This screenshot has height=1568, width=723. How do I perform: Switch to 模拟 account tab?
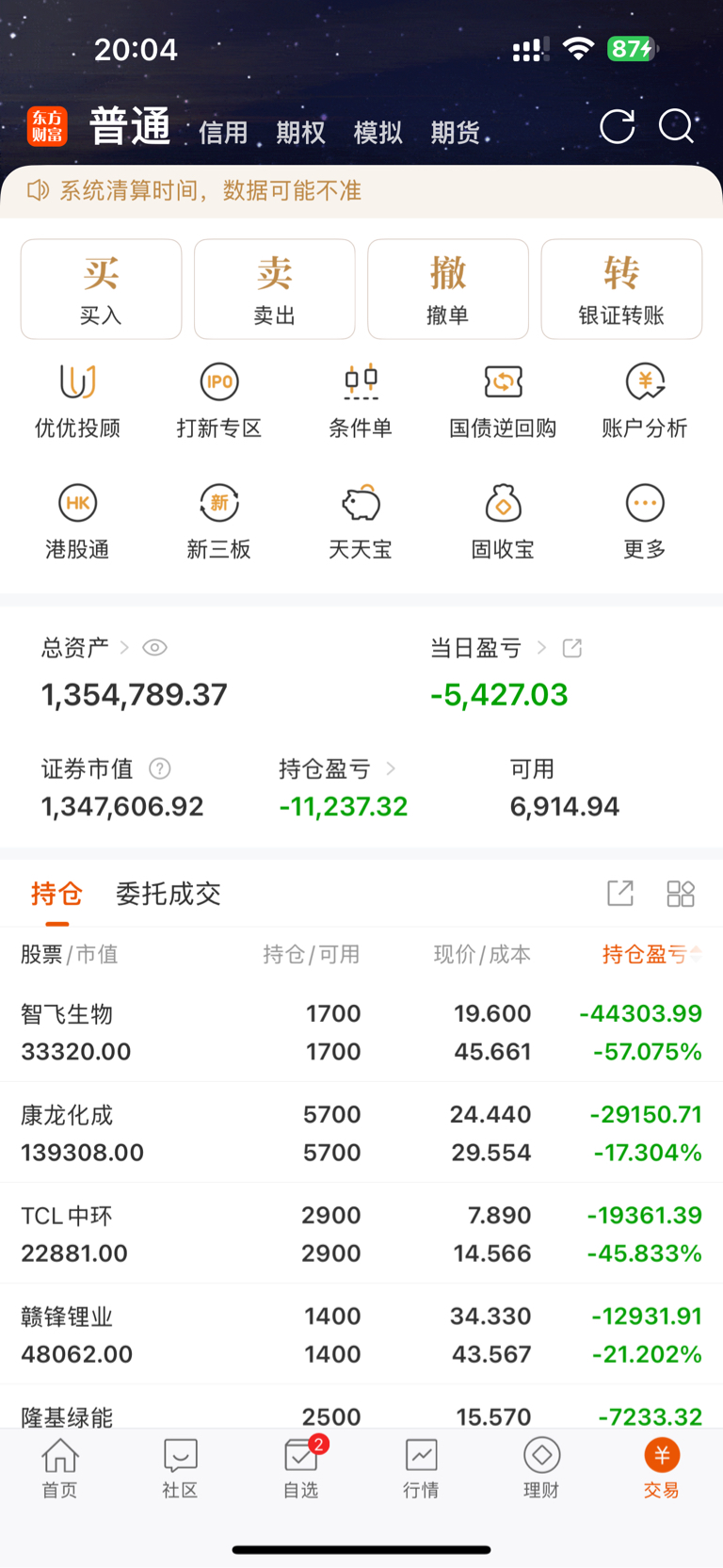click(378, 133)
